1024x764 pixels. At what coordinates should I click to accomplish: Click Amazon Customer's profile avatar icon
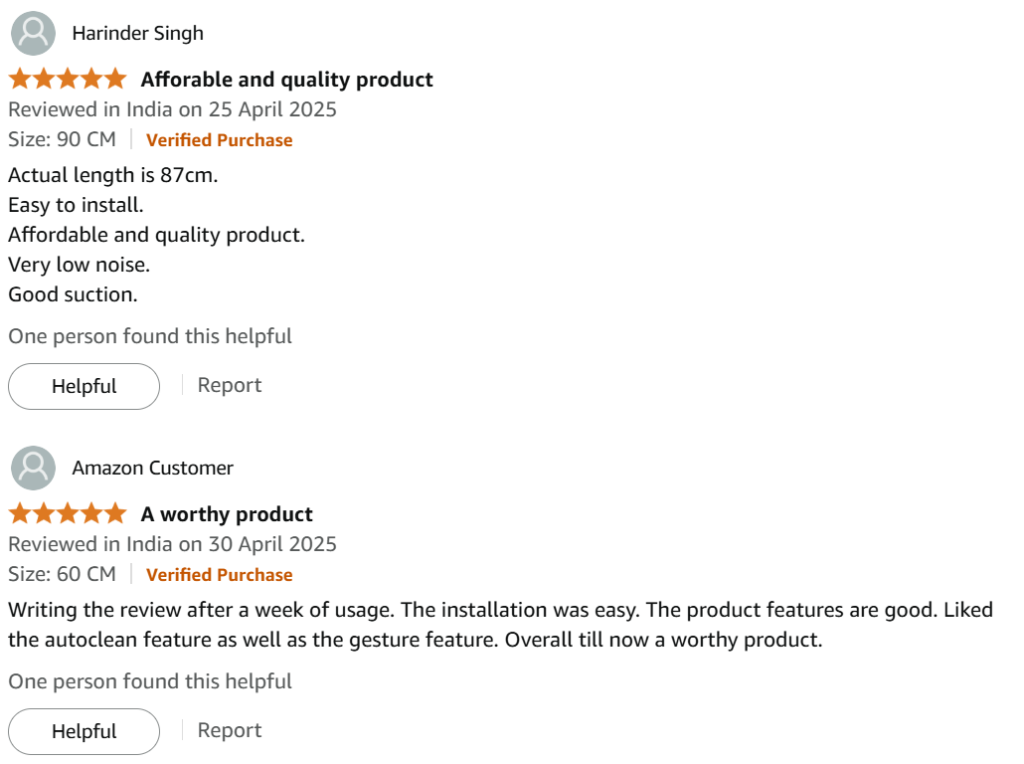click(33, 468)
